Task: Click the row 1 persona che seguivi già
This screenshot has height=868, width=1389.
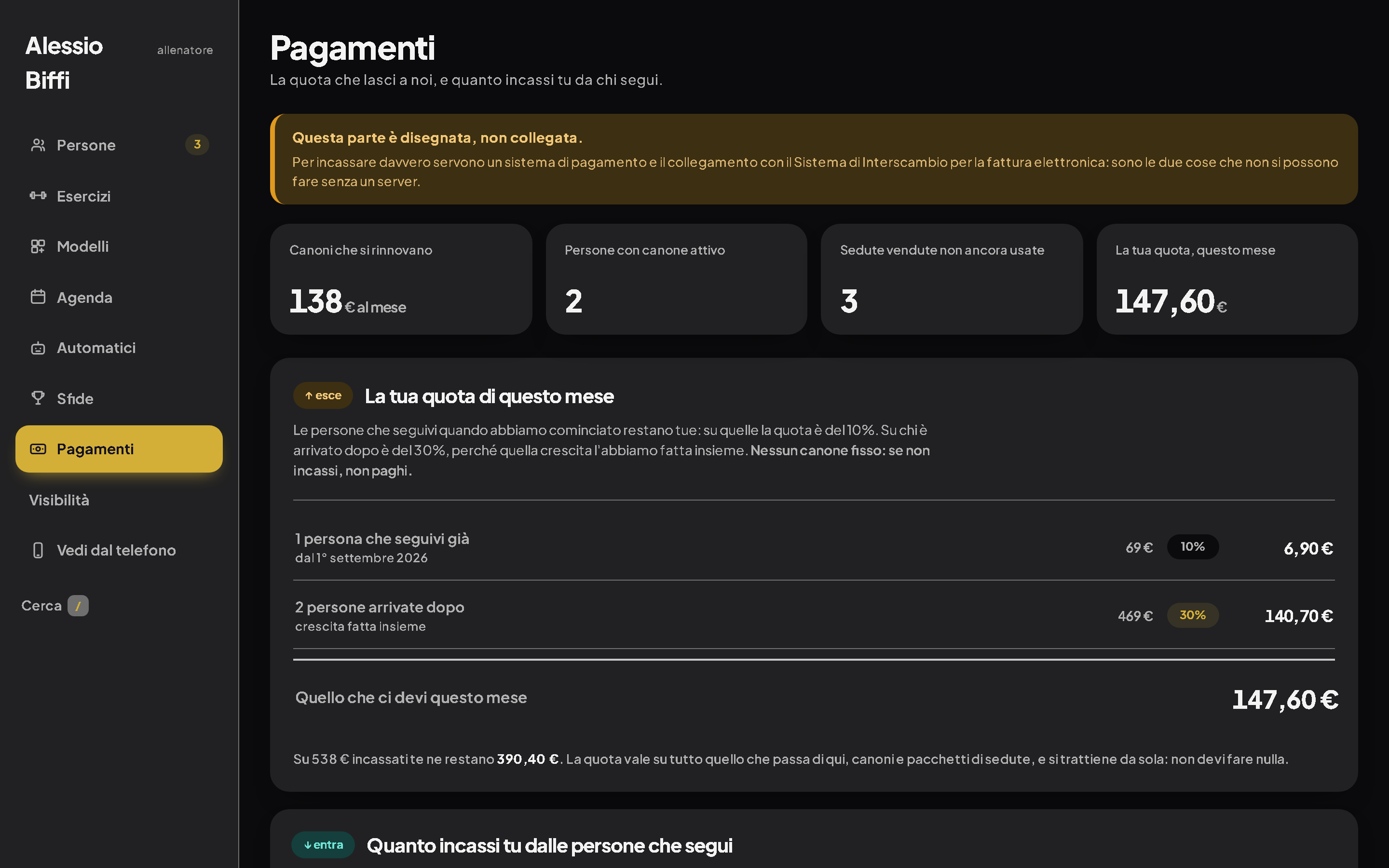Action: pos(814,547)
